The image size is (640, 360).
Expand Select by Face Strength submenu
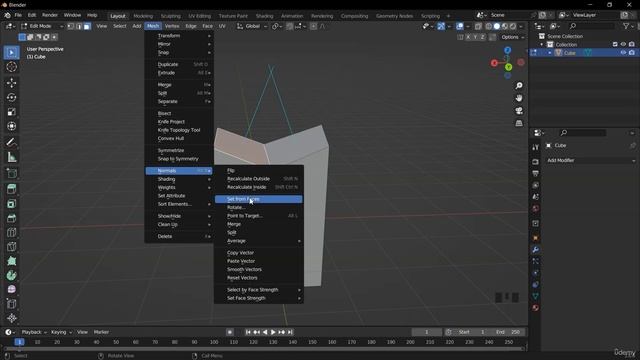point(259,290)
